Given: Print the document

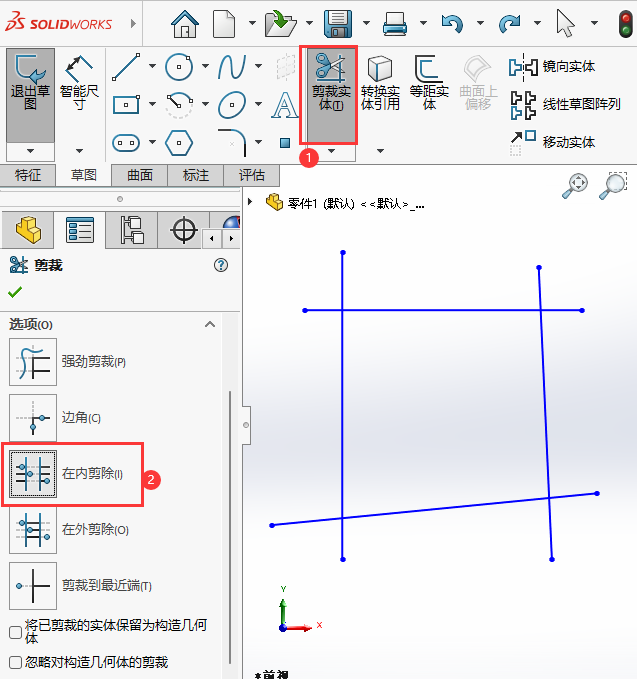Looking at the screenshot, I should (394, 23).
